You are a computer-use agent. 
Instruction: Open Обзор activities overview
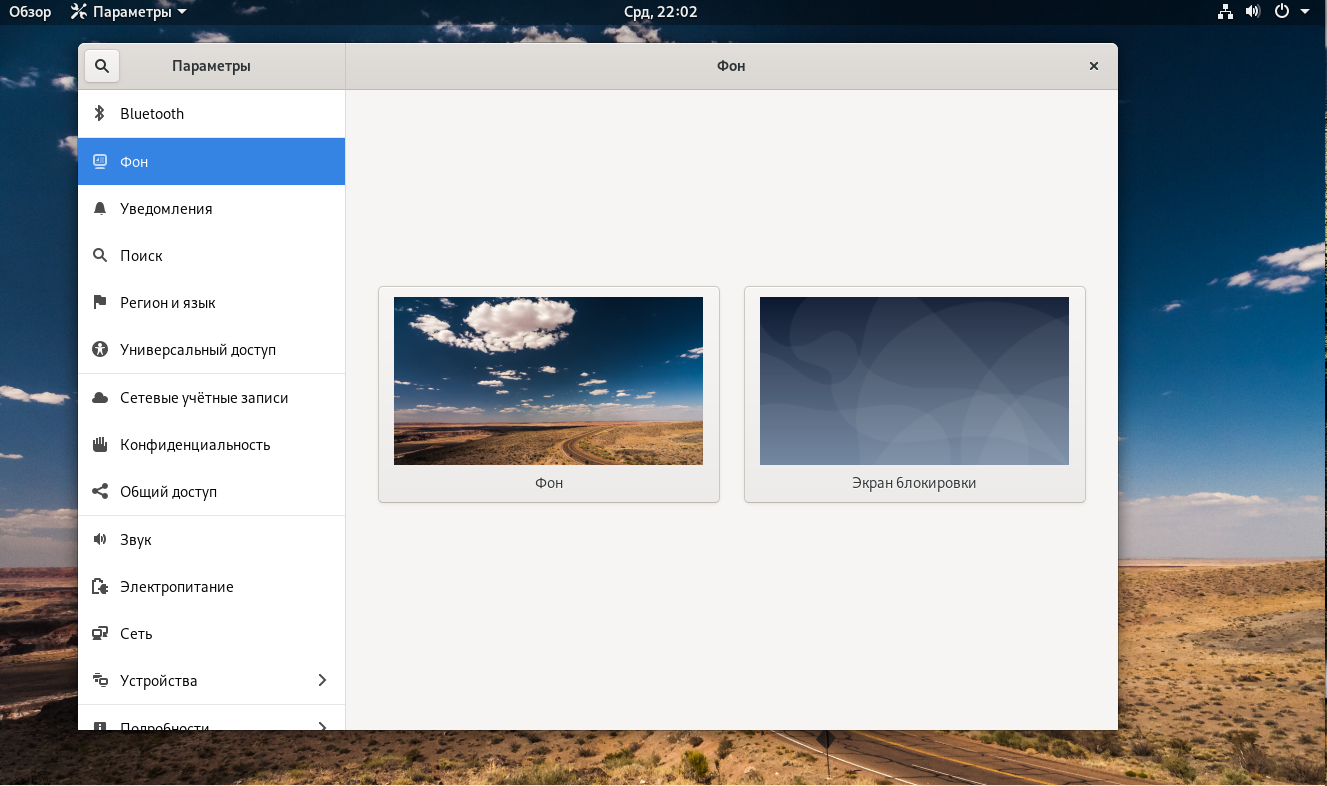30,12
